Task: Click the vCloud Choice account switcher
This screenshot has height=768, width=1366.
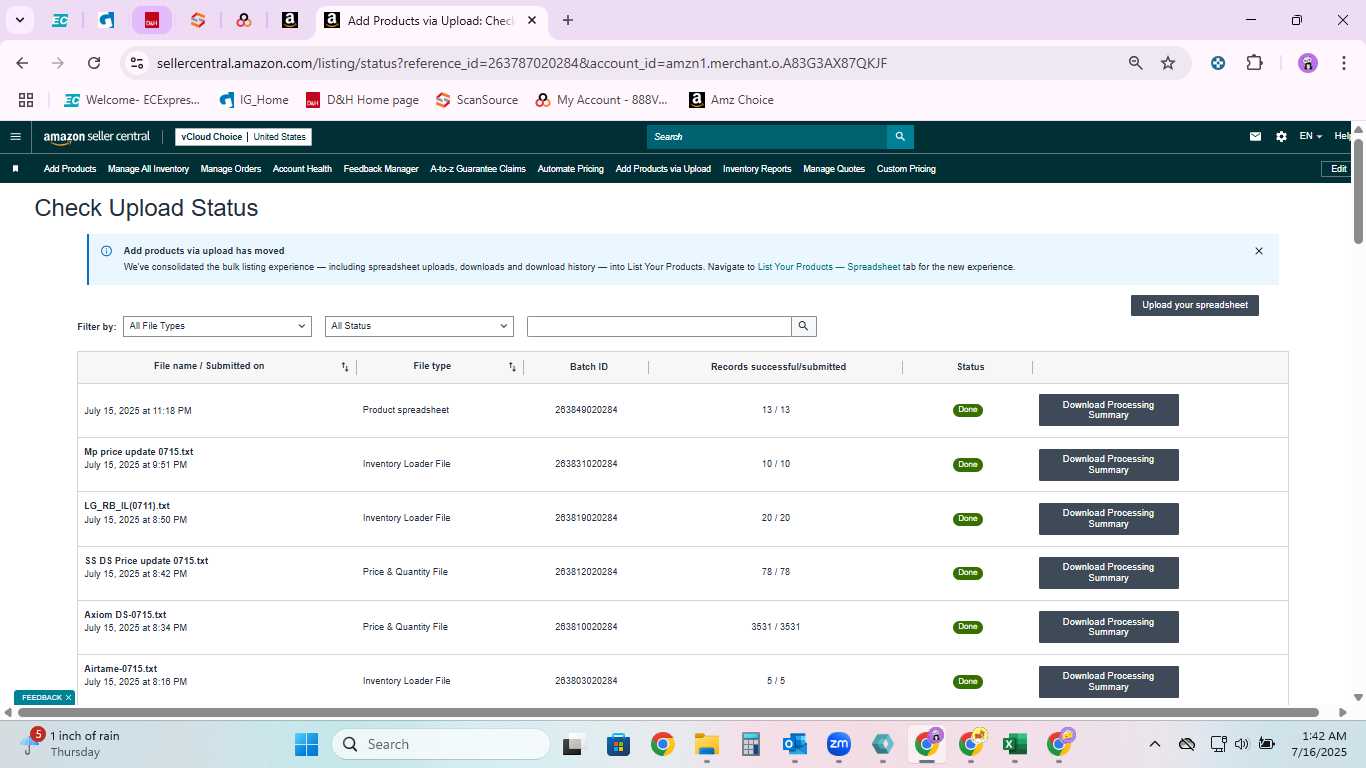Action: point(244,137)
